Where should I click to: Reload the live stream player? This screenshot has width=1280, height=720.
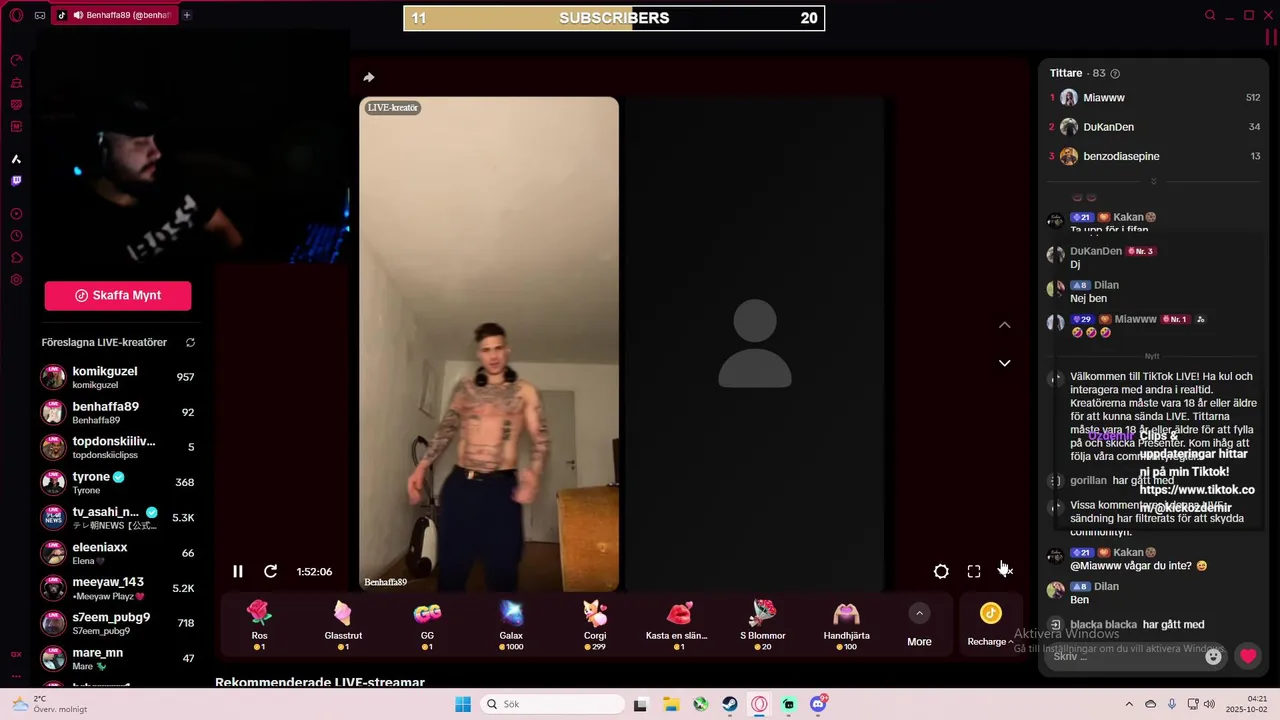(270, 571)
